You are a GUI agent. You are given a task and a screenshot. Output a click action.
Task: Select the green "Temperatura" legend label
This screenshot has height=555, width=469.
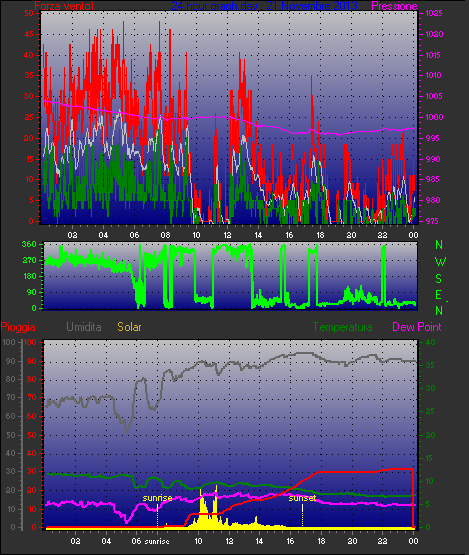pyautogui.click(x=342, y=327)
